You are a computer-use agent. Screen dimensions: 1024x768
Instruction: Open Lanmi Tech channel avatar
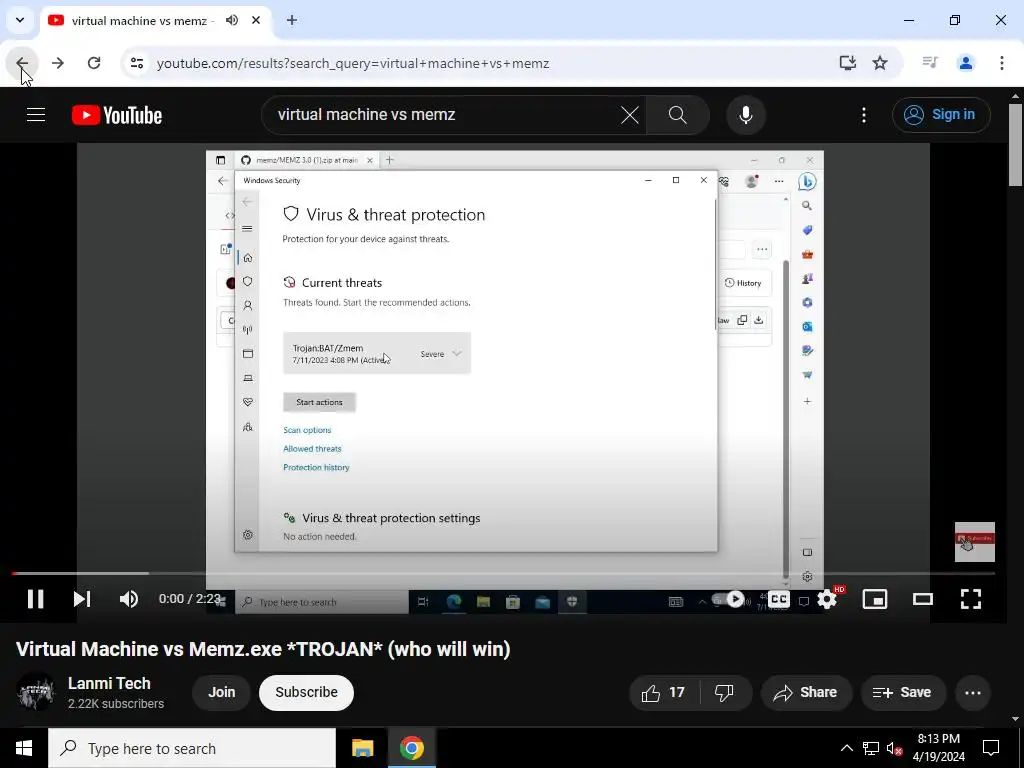pos(36,692)
